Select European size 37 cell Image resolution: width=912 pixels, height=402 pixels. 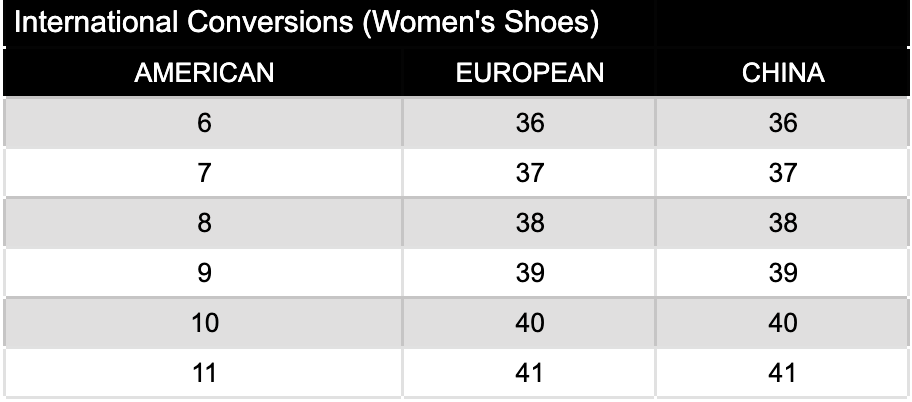tap(529, 173)
